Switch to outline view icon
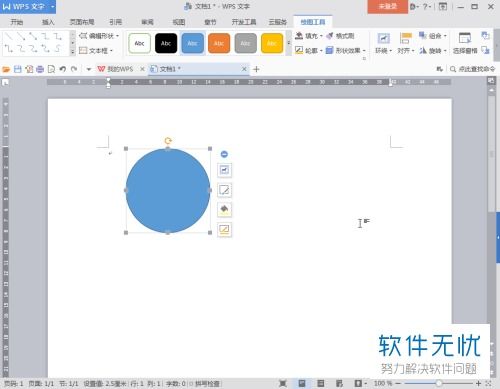 pyautogui.click(x=321, y=383)
